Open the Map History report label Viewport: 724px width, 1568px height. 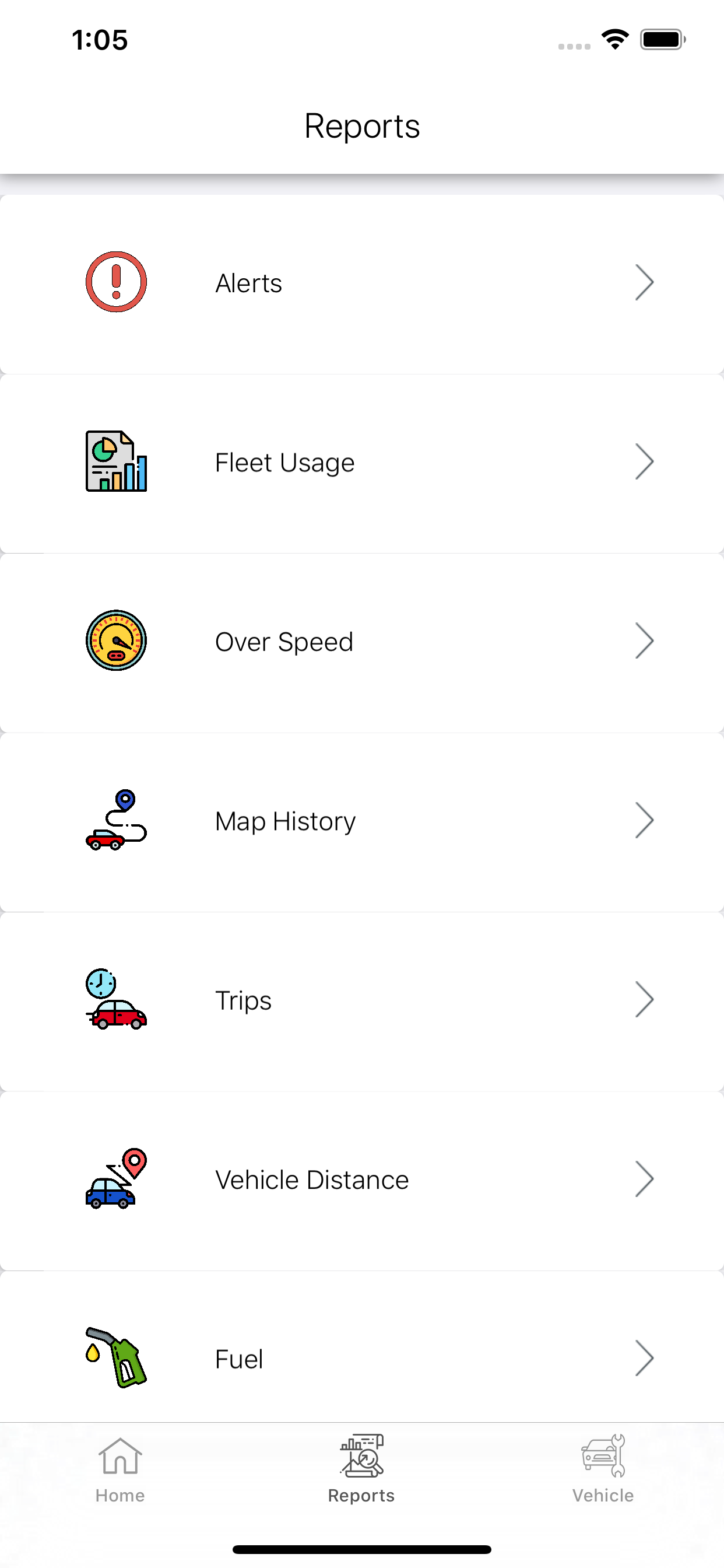coord(285,821)
